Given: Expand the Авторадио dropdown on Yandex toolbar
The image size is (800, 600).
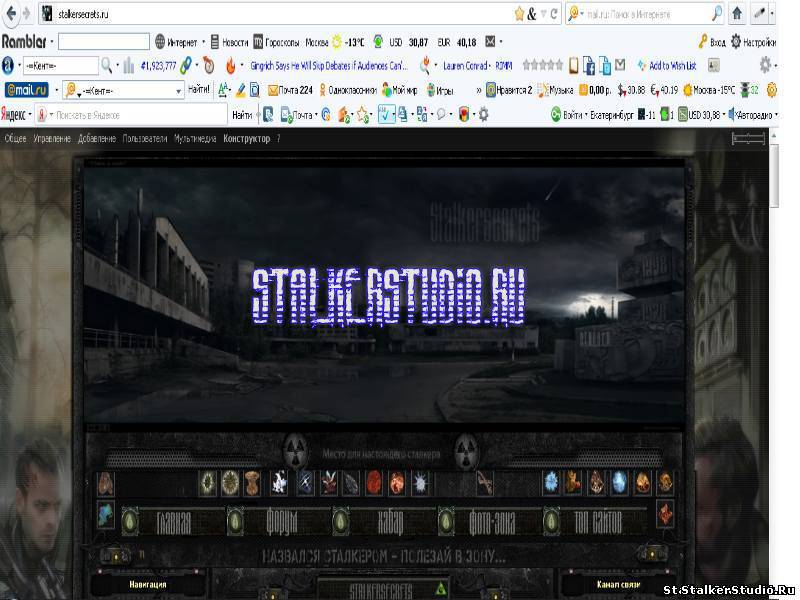Looking at the screenshot, I should pos(777,115).
